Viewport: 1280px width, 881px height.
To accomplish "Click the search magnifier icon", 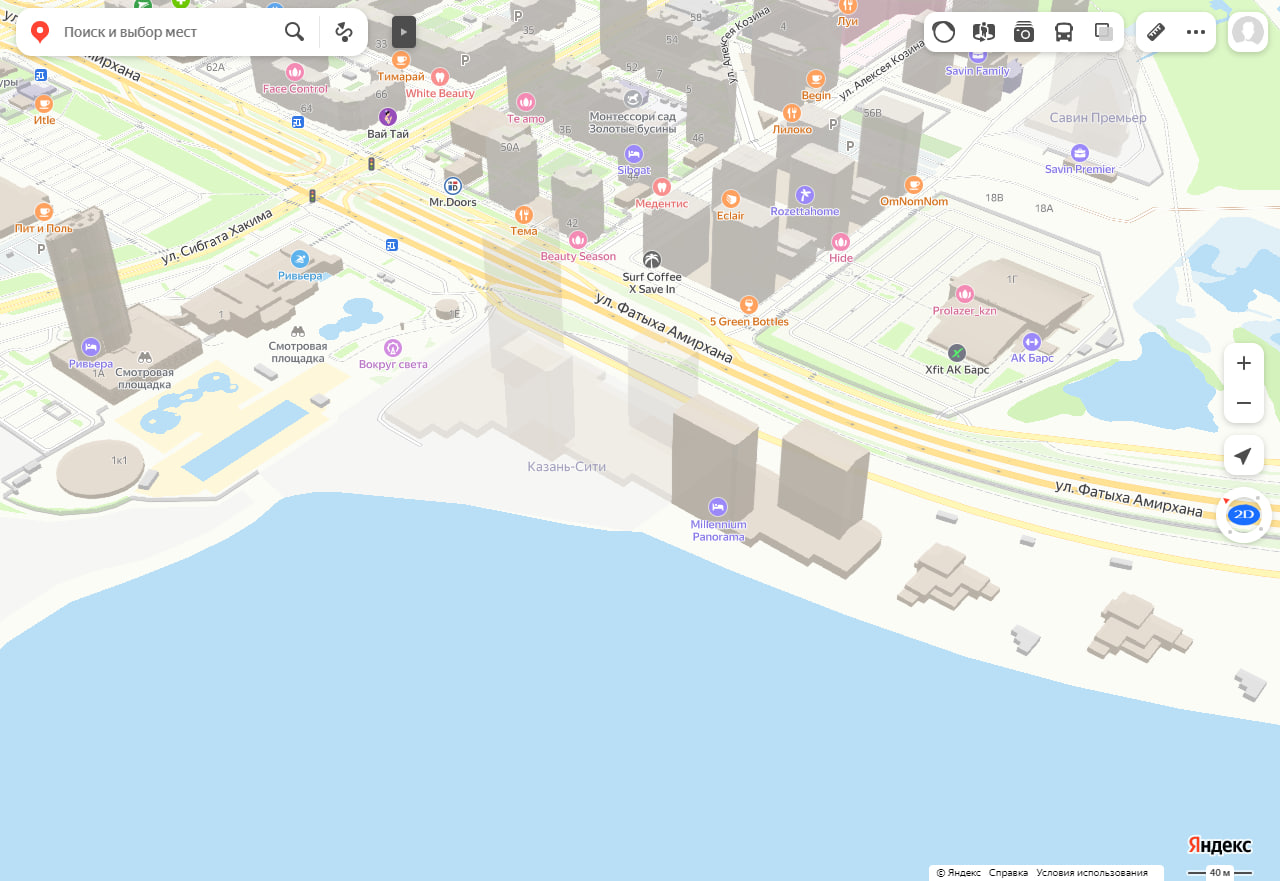I will [294, 32].
